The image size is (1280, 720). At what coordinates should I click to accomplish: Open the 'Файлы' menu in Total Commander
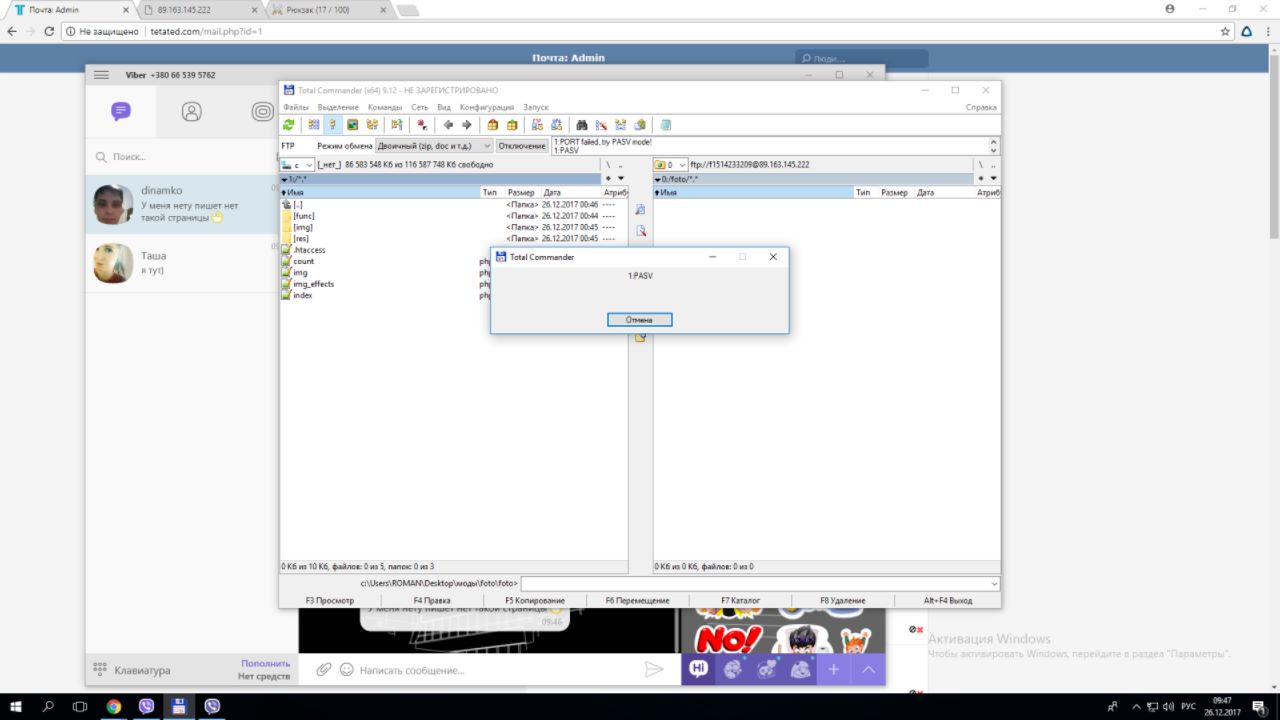point(295,107)
